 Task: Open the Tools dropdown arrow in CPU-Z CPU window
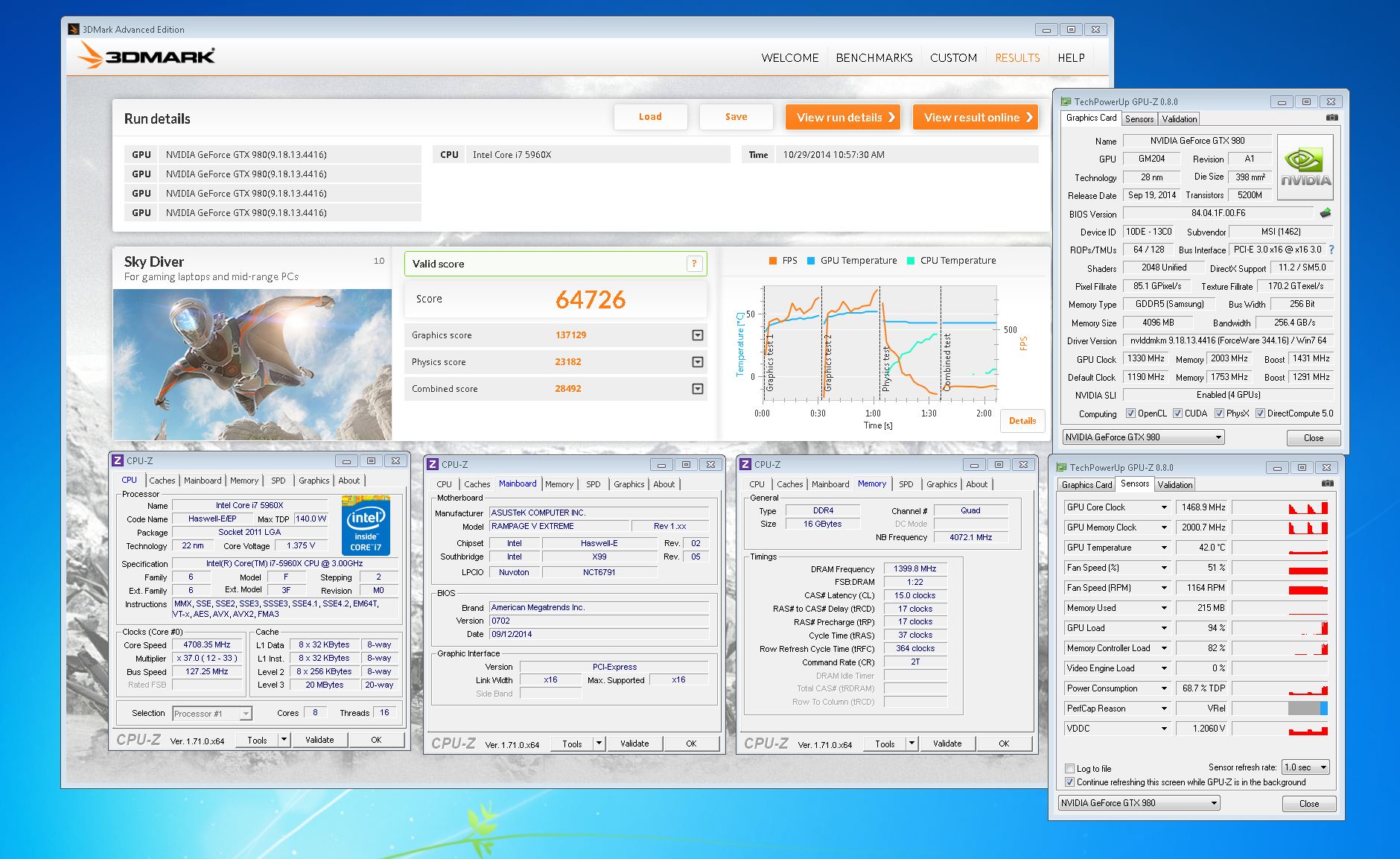(x=284, y=740)
